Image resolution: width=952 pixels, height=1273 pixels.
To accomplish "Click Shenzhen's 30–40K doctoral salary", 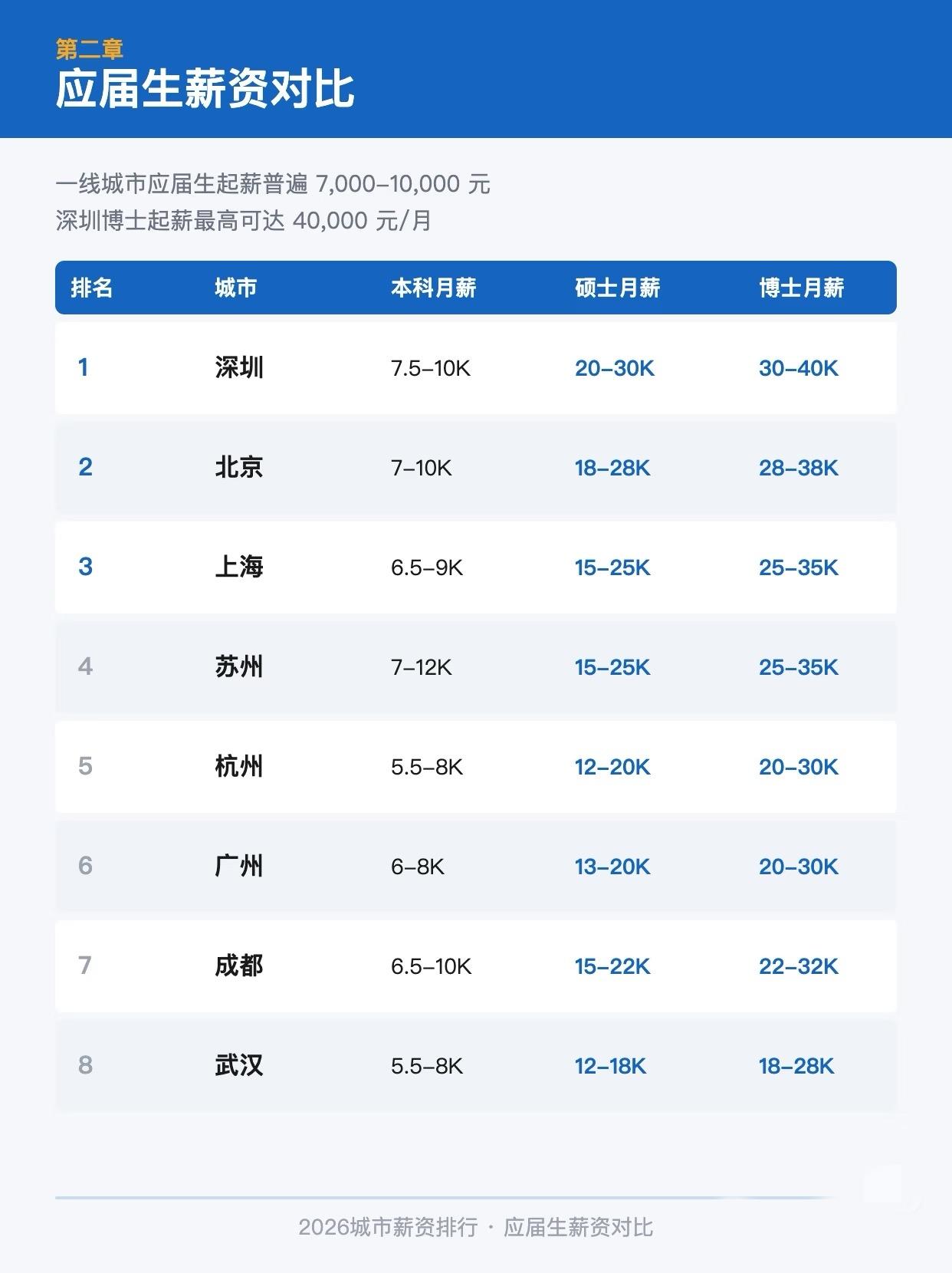I will pos(799,368).
